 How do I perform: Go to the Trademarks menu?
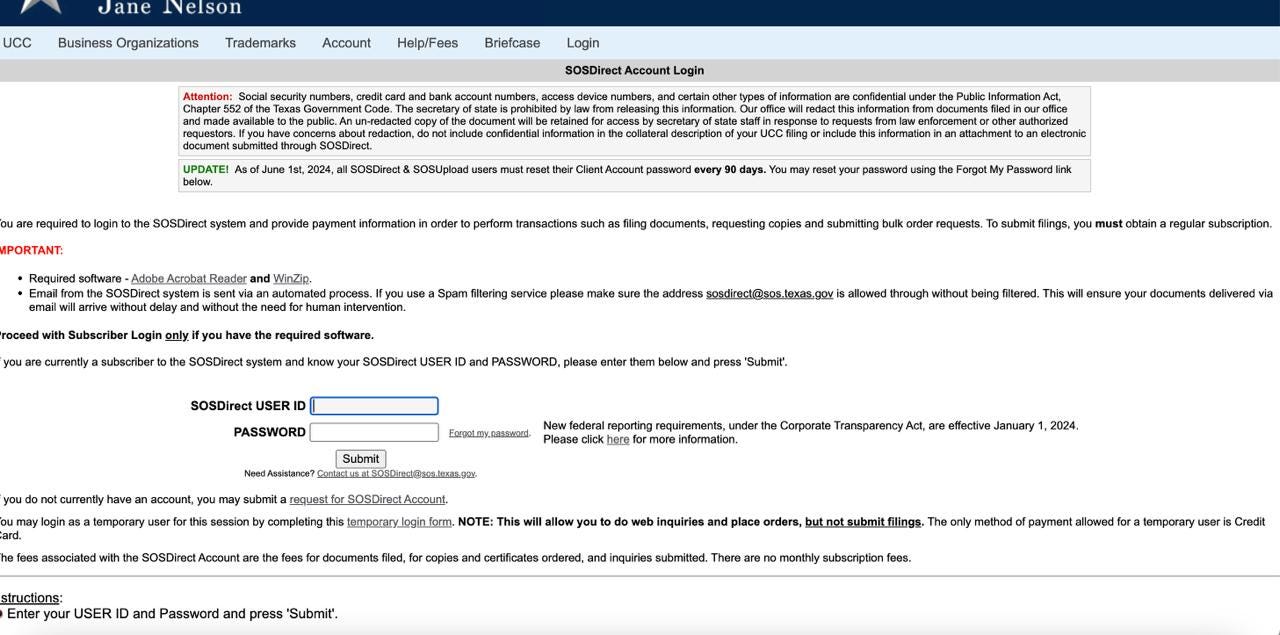(x=260, y=43)
